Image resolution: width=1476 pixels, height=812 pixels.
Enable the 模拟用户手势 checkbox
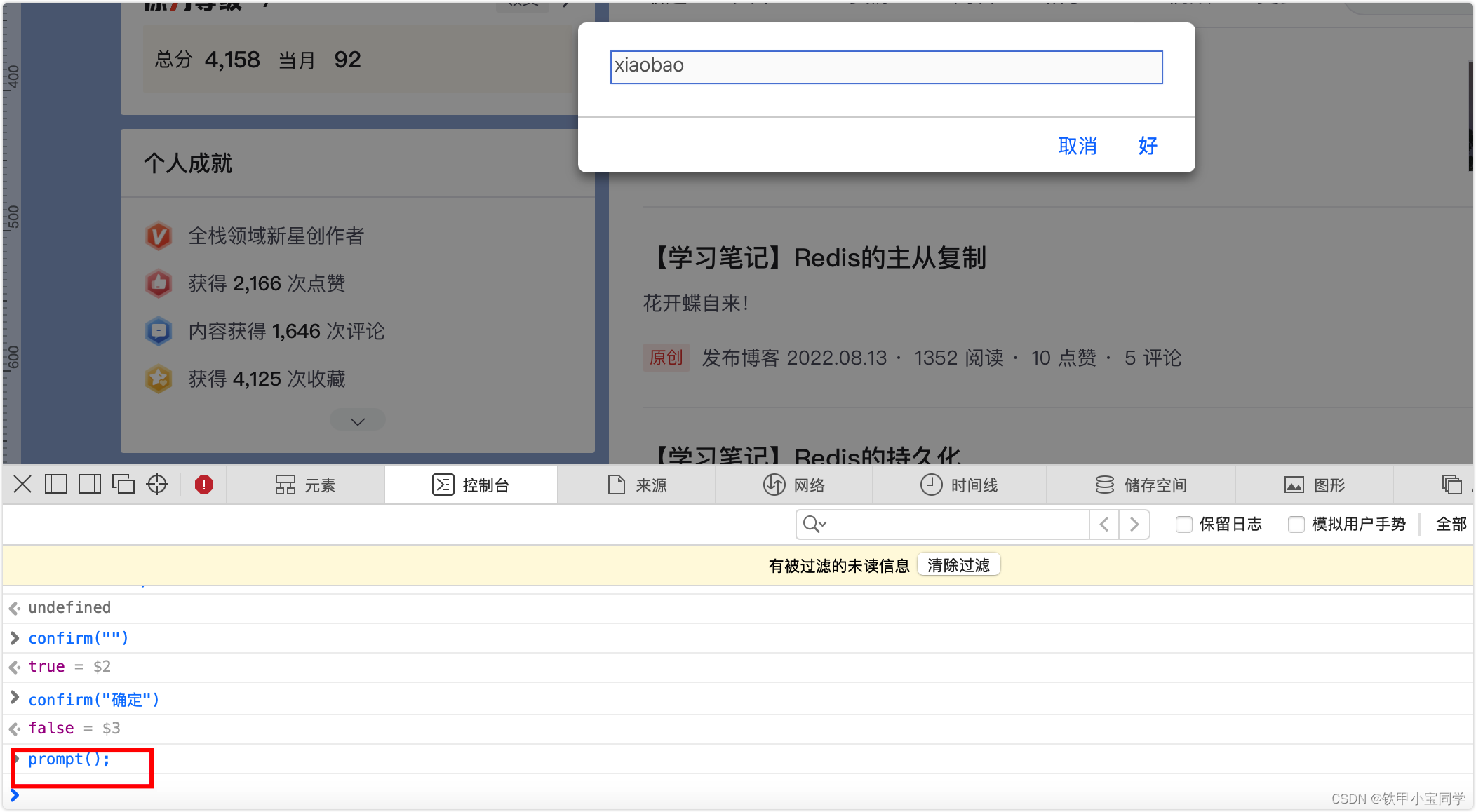[1296, 524]
